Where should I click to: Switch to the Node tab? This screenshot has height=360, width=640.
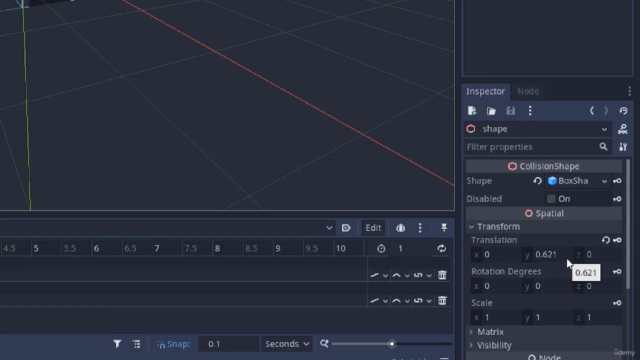528,91
